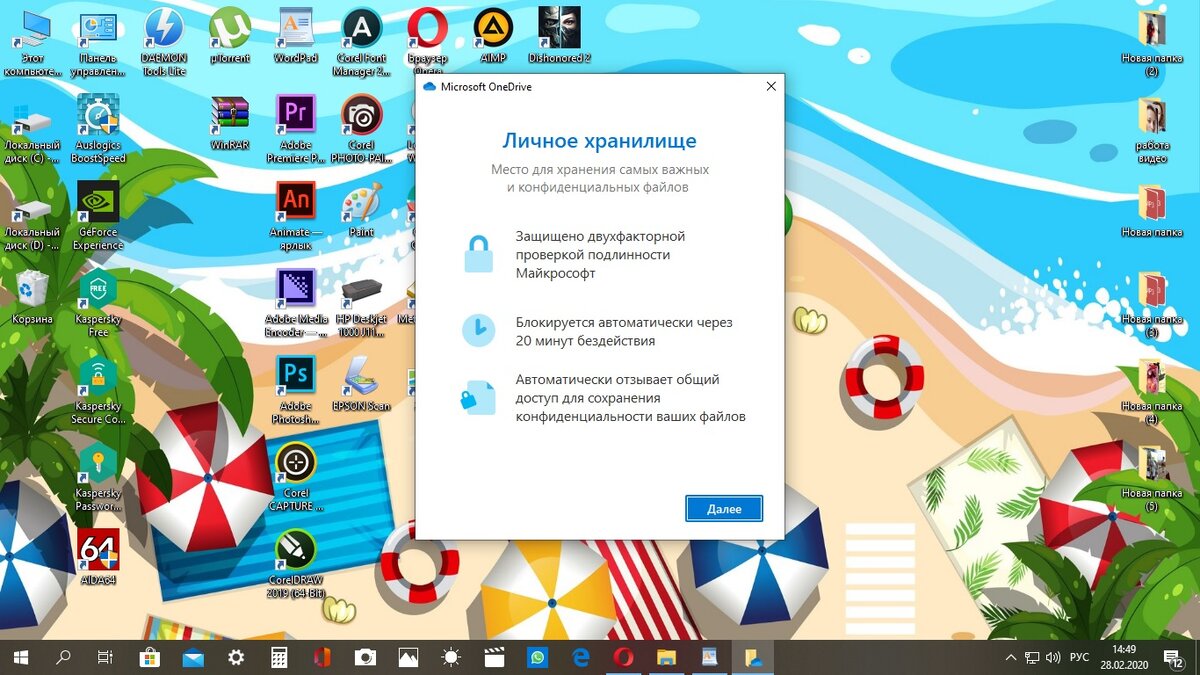Image resolution: width=1200 pixels, height=675 pixels.
Task: Open EPSON Scan shortcut
Action: tap(361, 383)
